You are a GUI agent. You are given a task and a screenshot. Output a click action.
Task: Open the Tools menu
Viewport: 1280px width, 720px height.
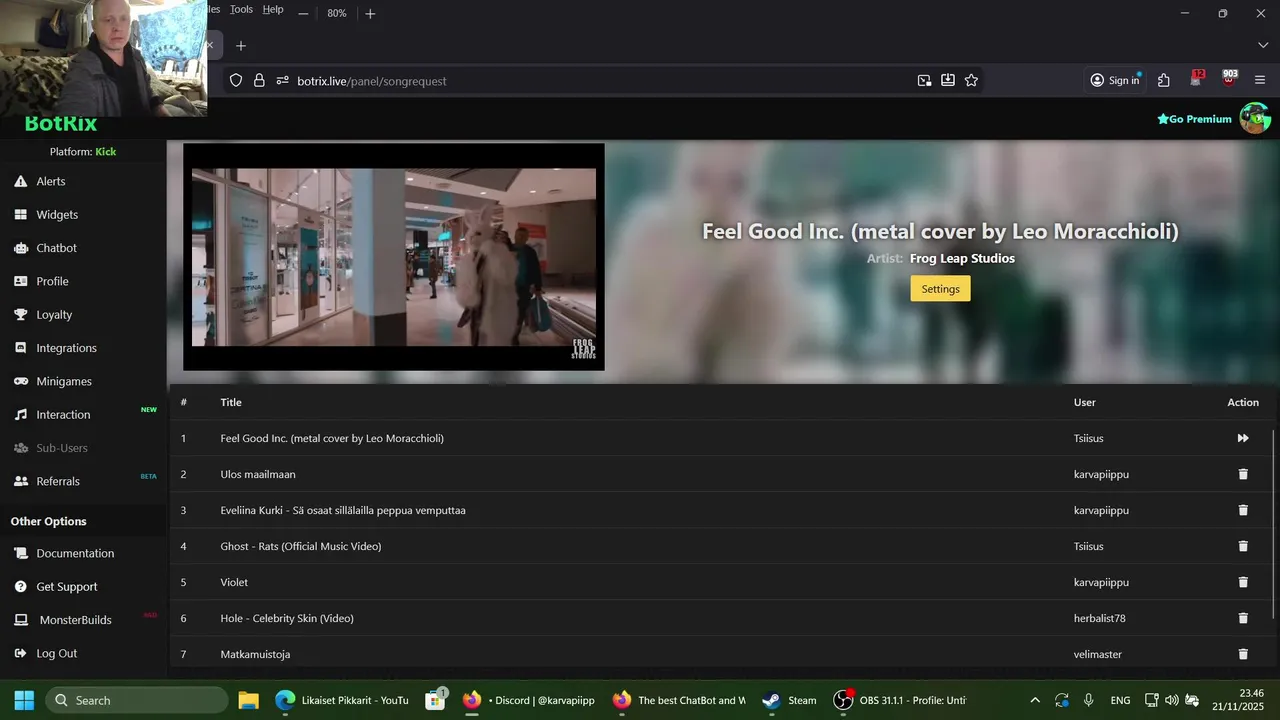(x=241, y=9)
